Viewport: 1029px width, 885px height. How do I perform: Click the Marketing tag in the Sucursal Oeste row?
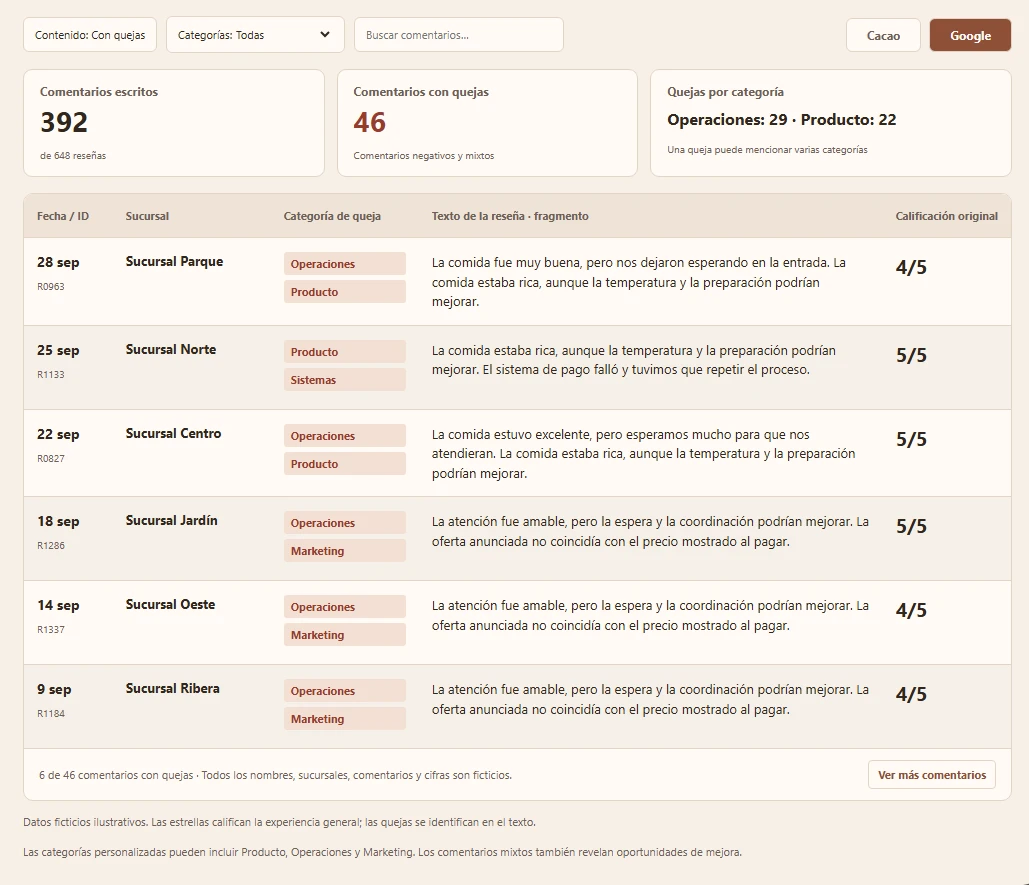coord(345,635)
